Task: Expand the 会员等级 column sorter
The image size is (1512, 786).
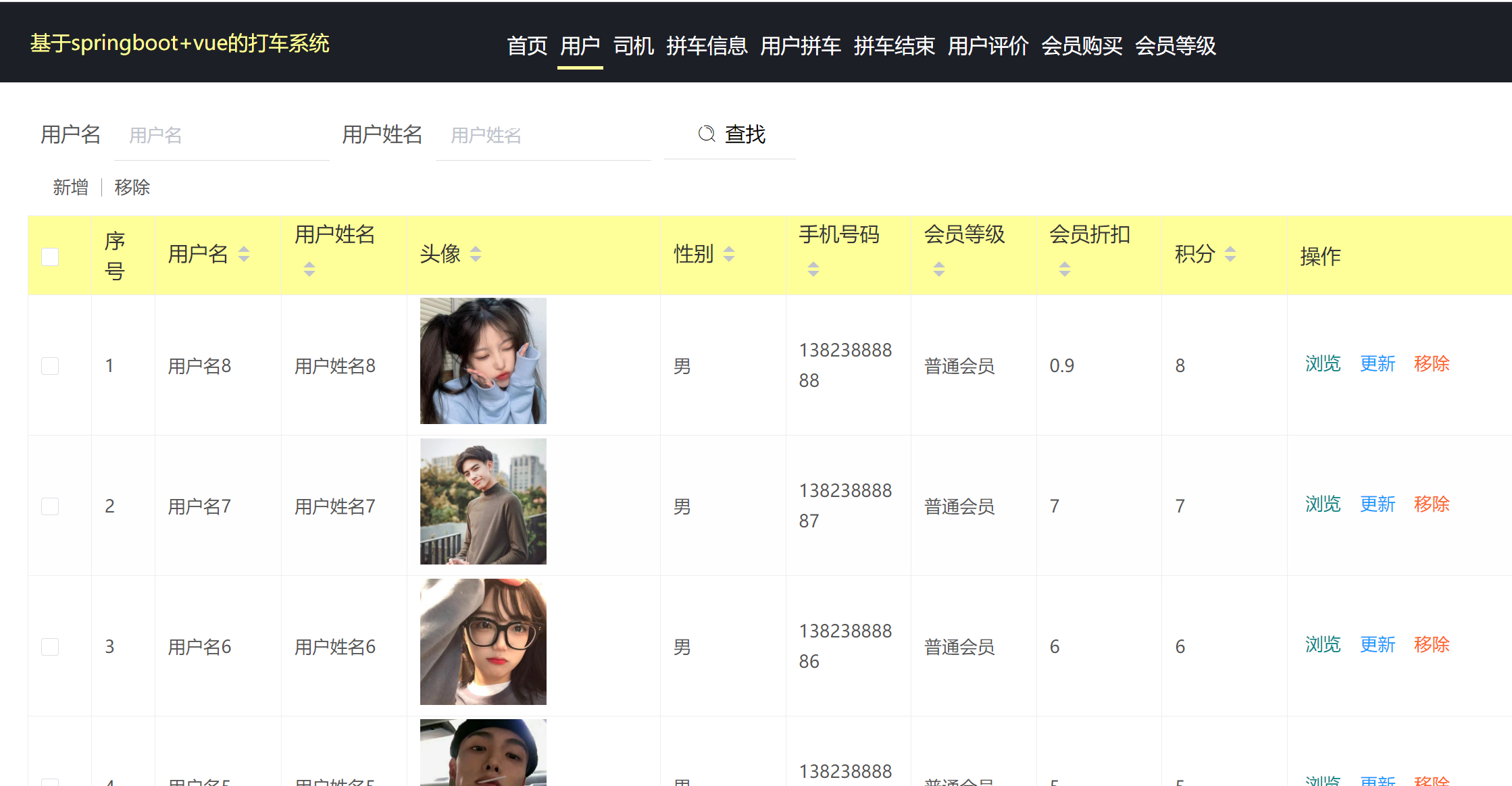Action: tap(939, 269)
